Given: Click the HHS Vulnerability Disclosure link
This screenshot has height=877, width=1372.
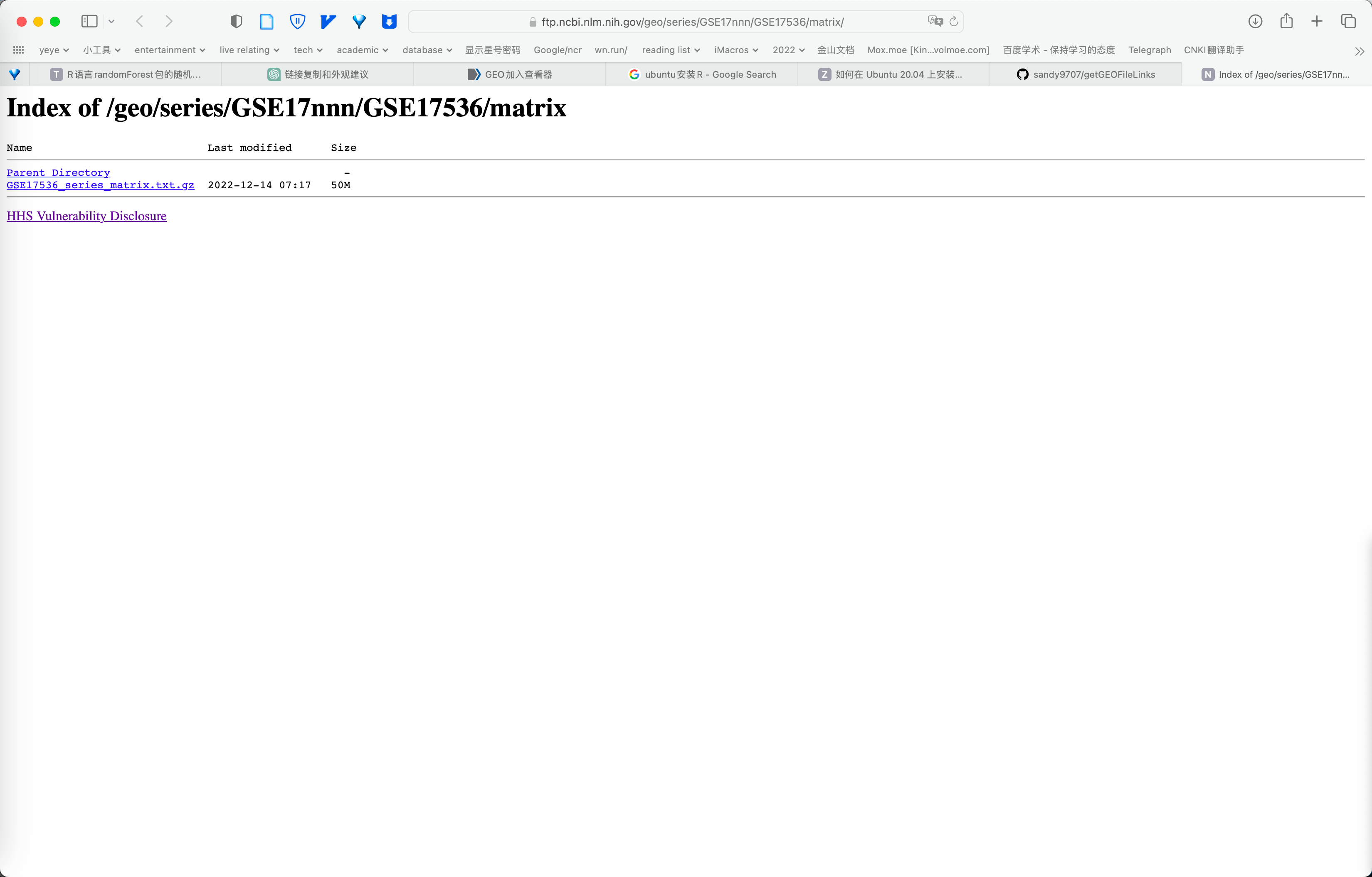Looking at the screenshot, I should pos(86,215).
